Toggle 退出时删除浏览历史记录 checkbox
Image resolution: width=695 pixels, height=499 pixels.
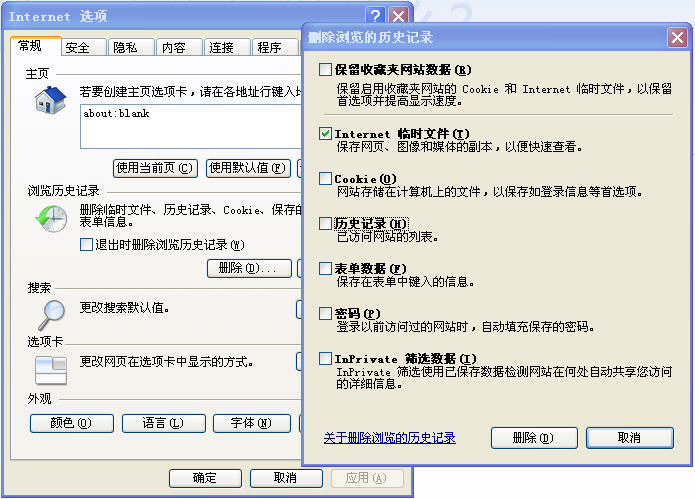(86, 245)
